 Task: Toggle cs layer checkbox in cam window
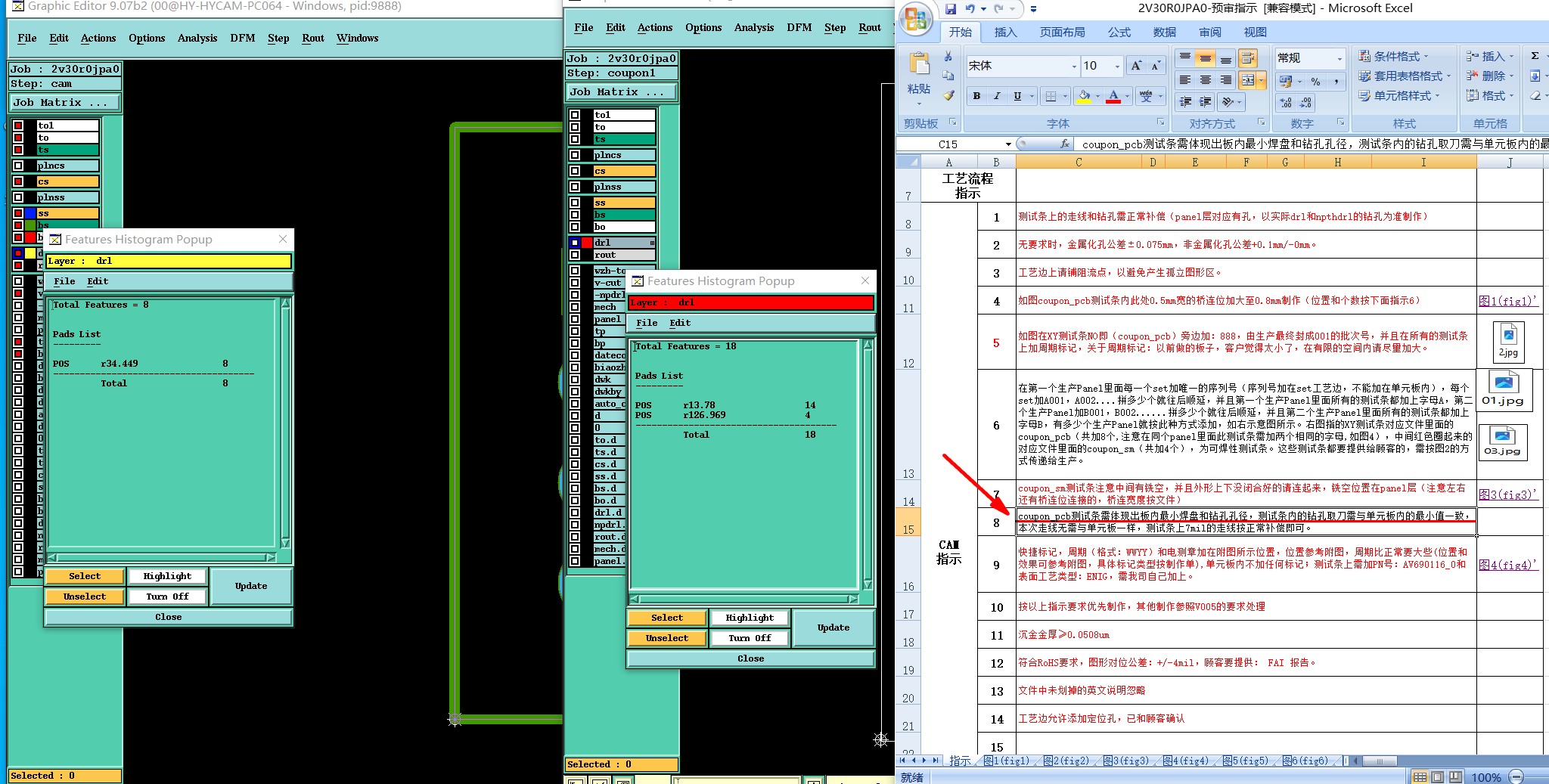(x=18, y=181)
